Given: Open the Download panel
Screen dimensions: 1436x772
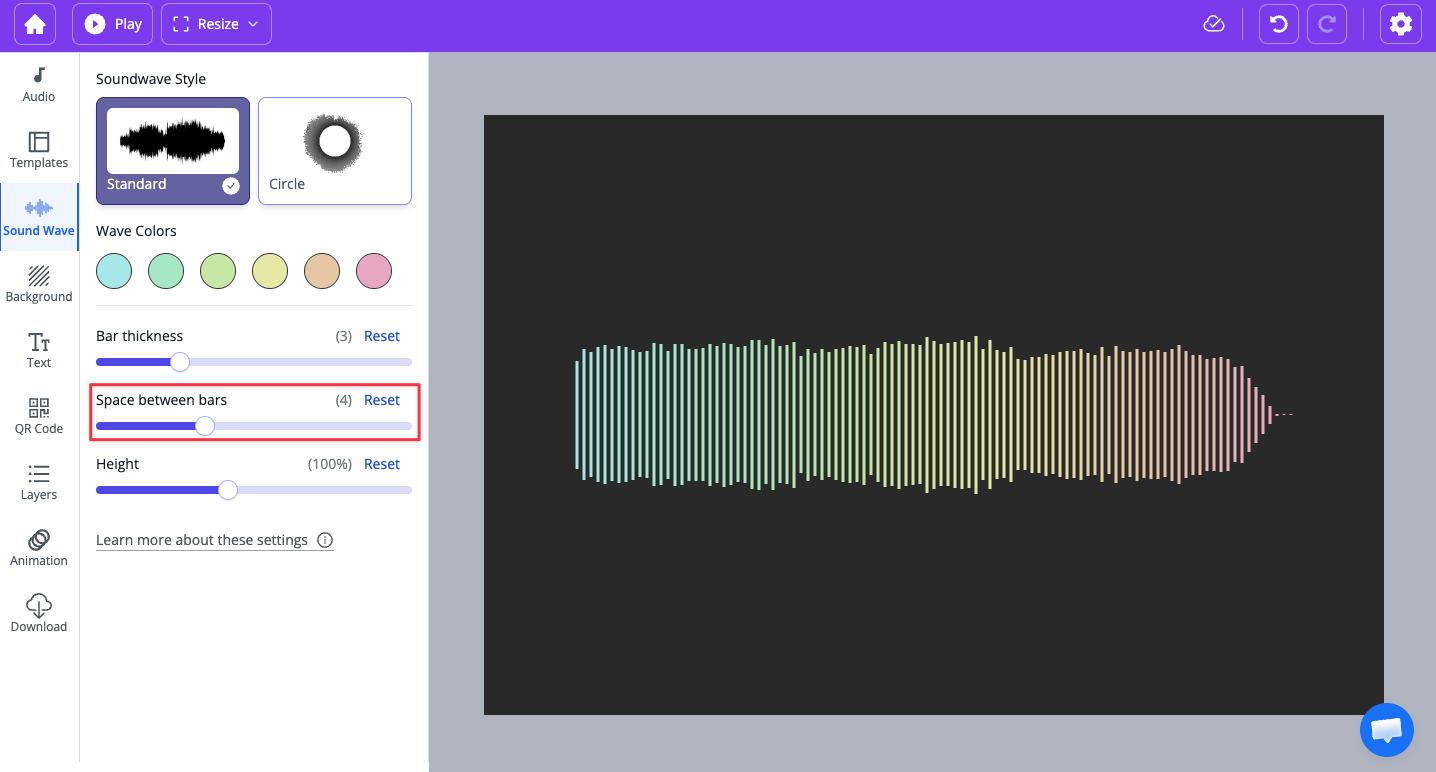Looking at the screenshot, I should [x=38, y=613].
